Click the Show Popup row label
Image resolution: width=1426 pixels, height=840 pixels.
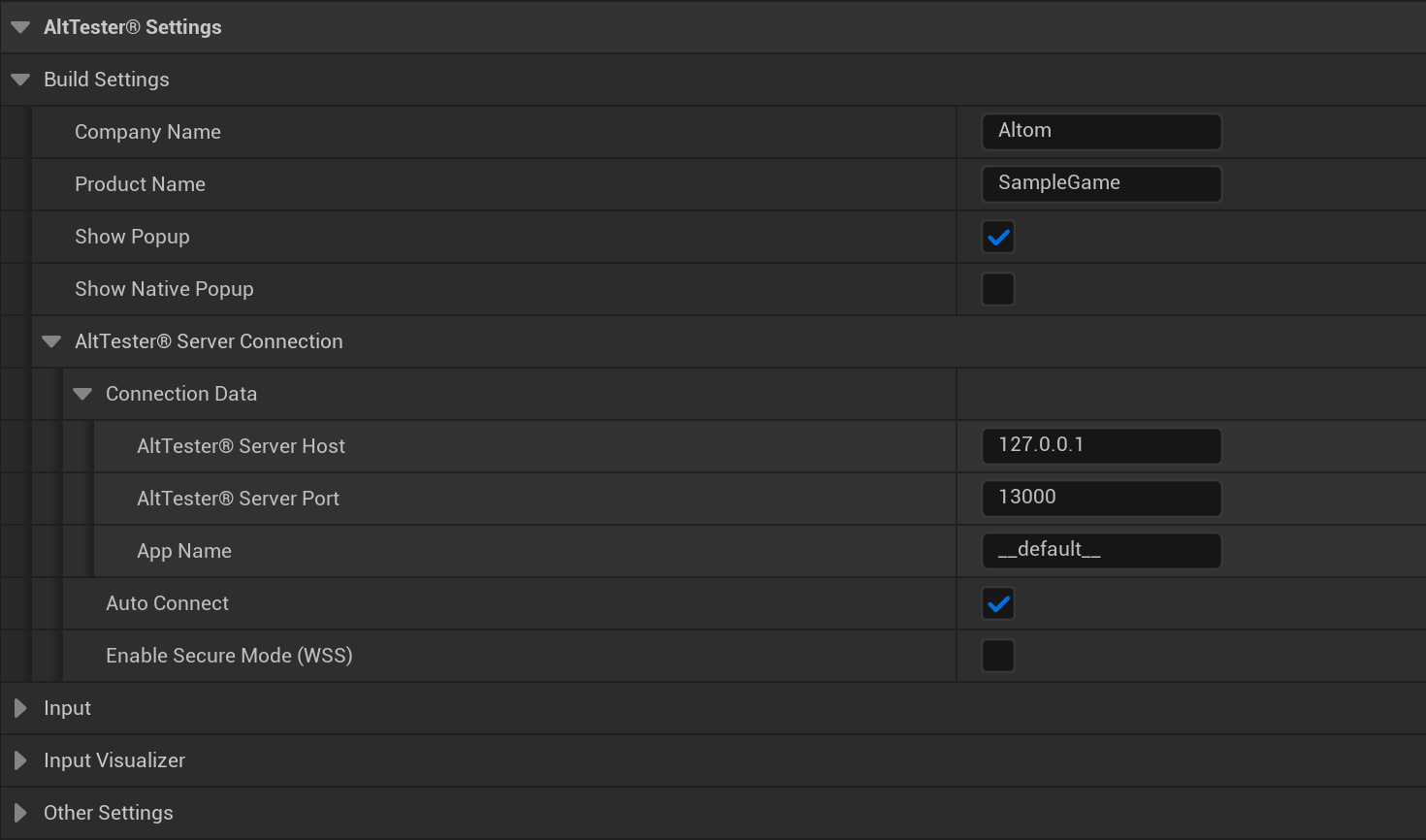tap(132, 237)
